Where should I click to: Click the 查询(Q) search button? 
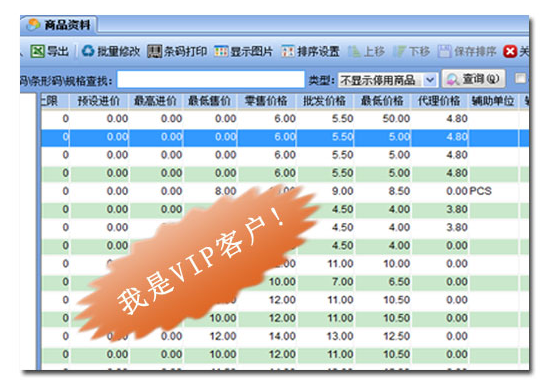474,79
